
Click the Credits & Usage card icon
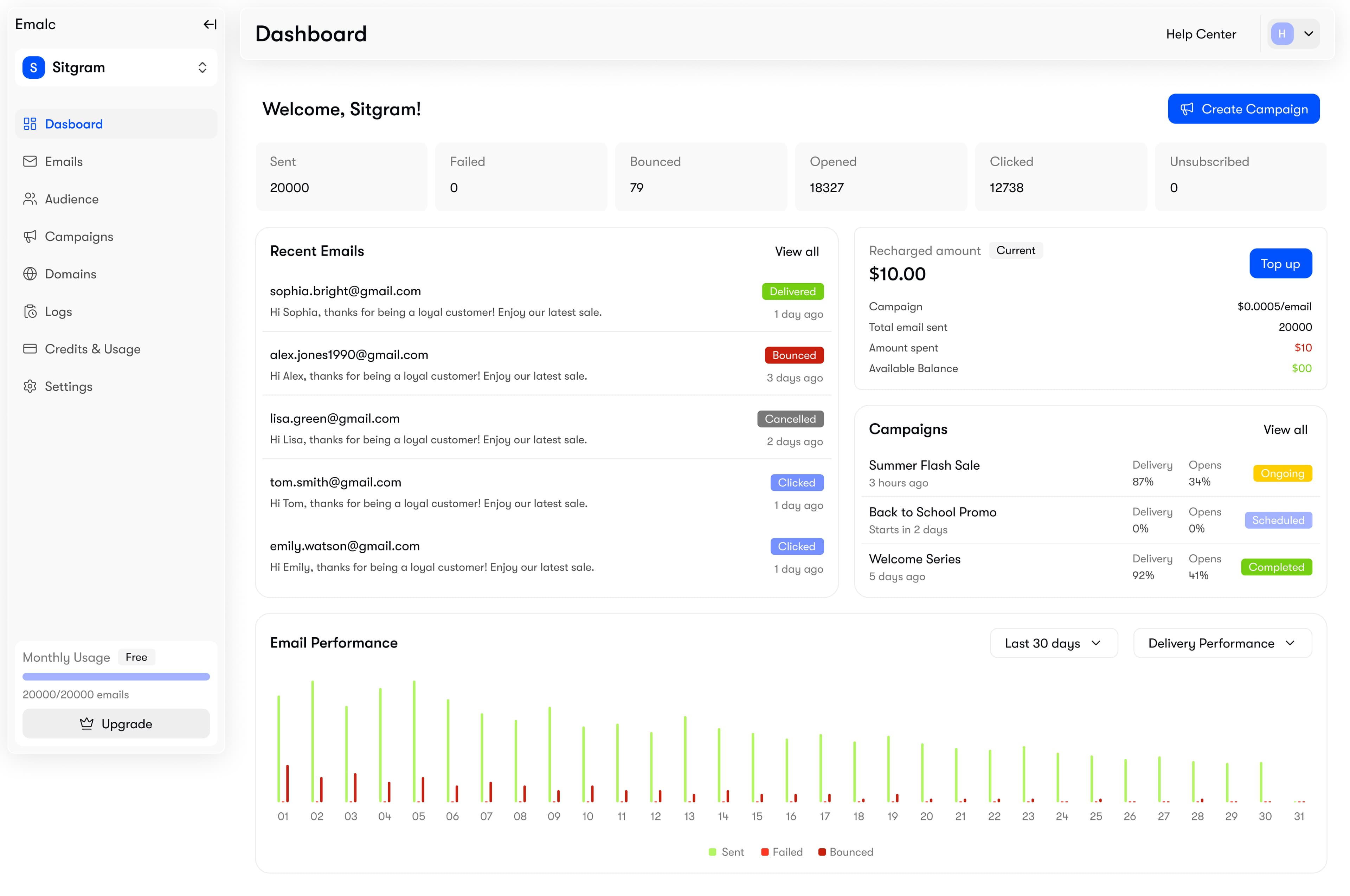click(30, 349)
